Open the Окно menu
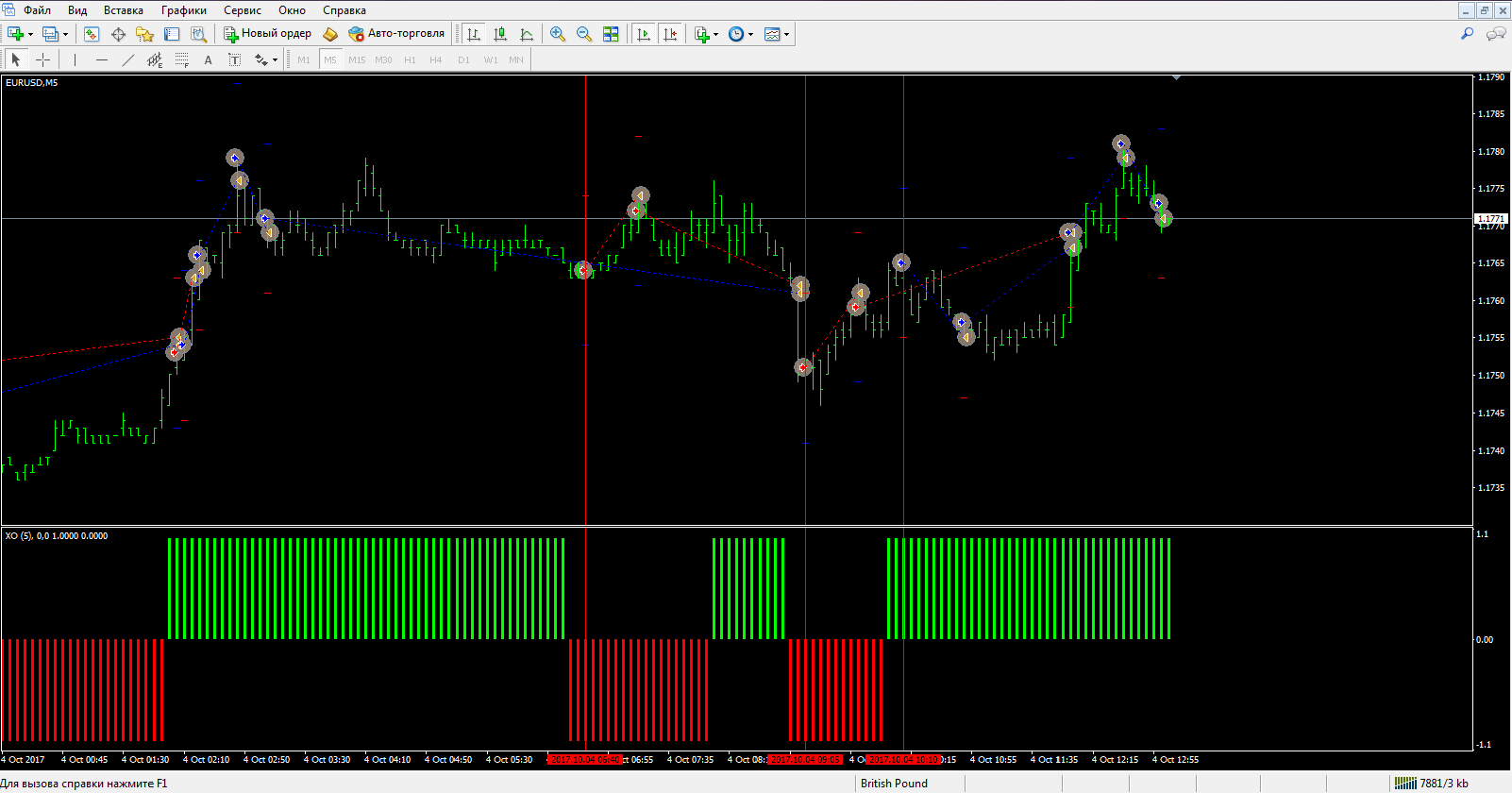This screenshot has height=793, width=1512. (x=293, y=10)
